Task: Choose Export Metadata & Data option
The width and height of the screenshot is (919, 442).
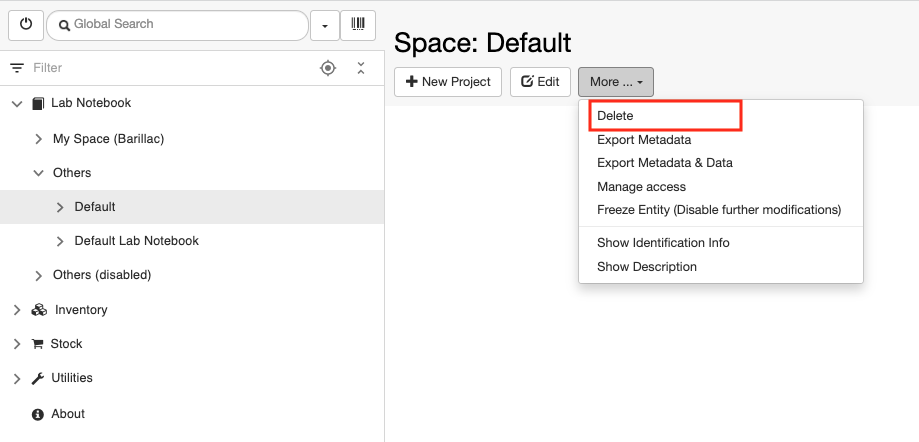Action: point(665,163)
